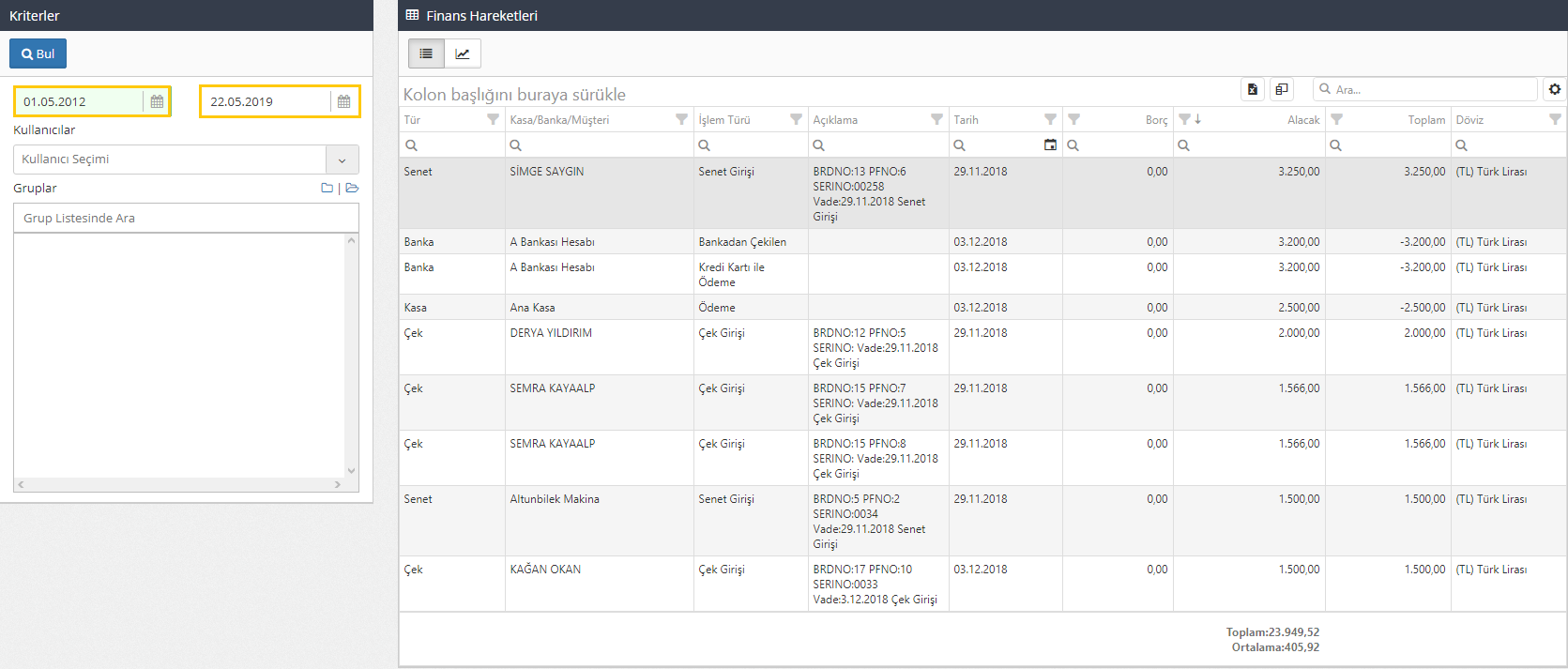Viewport: 1568px width, 669px height.
Task: Switch to the list view
Action: point(426,53)
